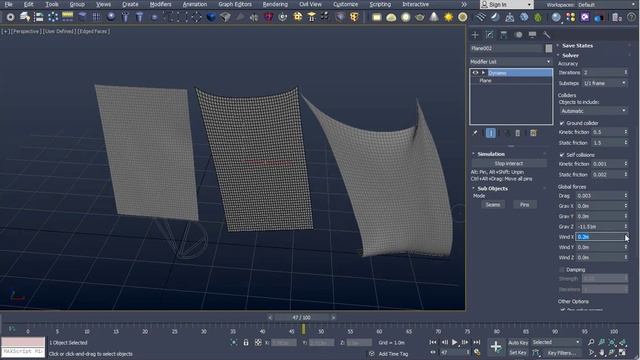Viewport: 640px width, 360px height.
Task: Open the Modifiers menu
Action: pyautogui.click(x=160, y=4)
